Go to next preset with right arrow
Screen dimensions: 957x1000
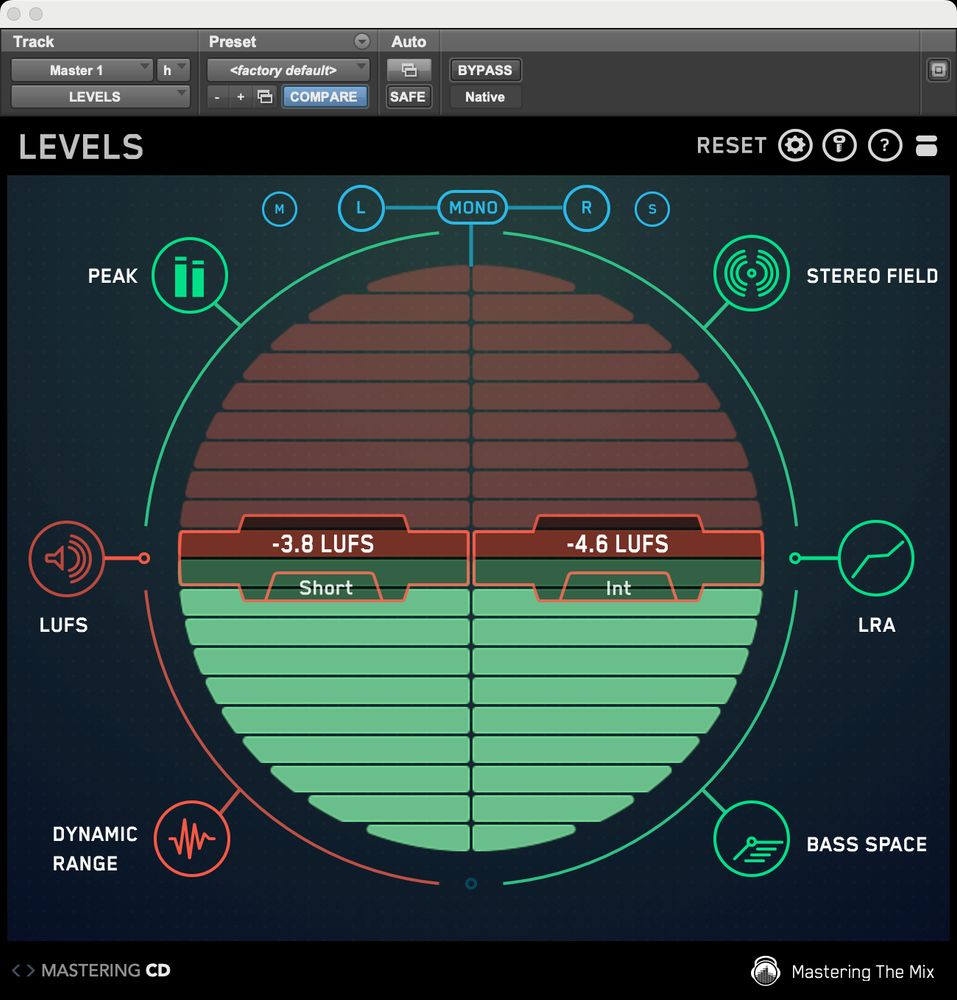pyautogui.click(x=30, y=971)
